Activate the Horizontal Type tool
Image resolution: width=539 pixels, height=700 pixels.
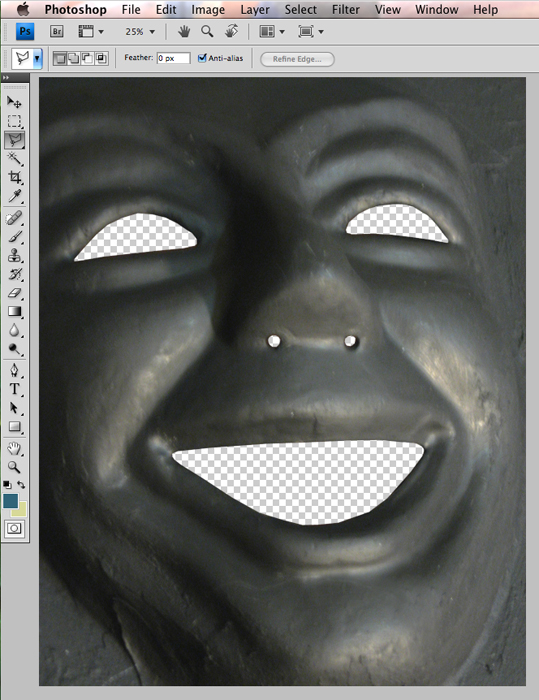(x=14, y=389)
